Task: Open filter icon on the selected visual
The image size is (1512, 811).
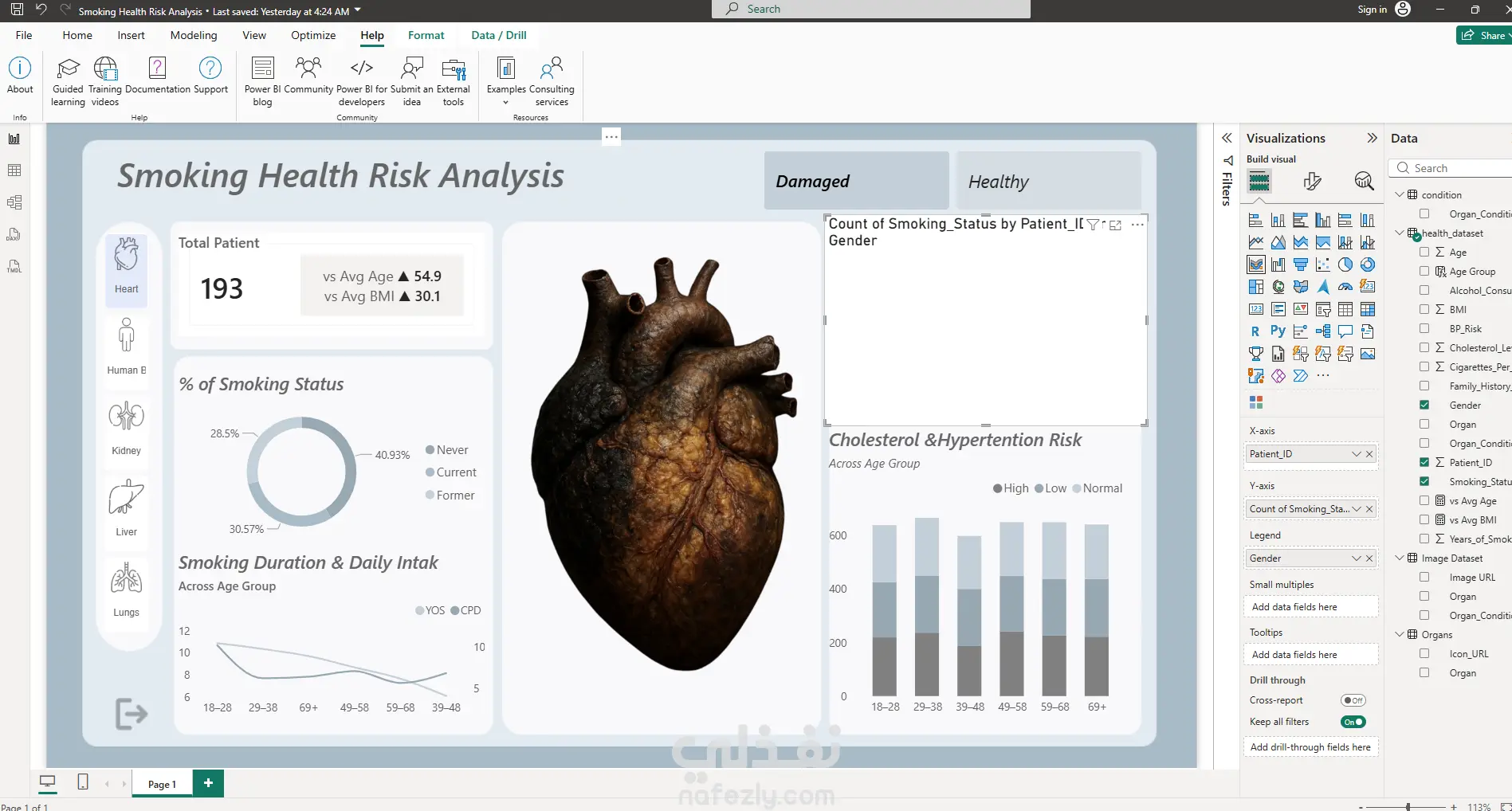Action: pyautogui.click(x=1093, y=225)
